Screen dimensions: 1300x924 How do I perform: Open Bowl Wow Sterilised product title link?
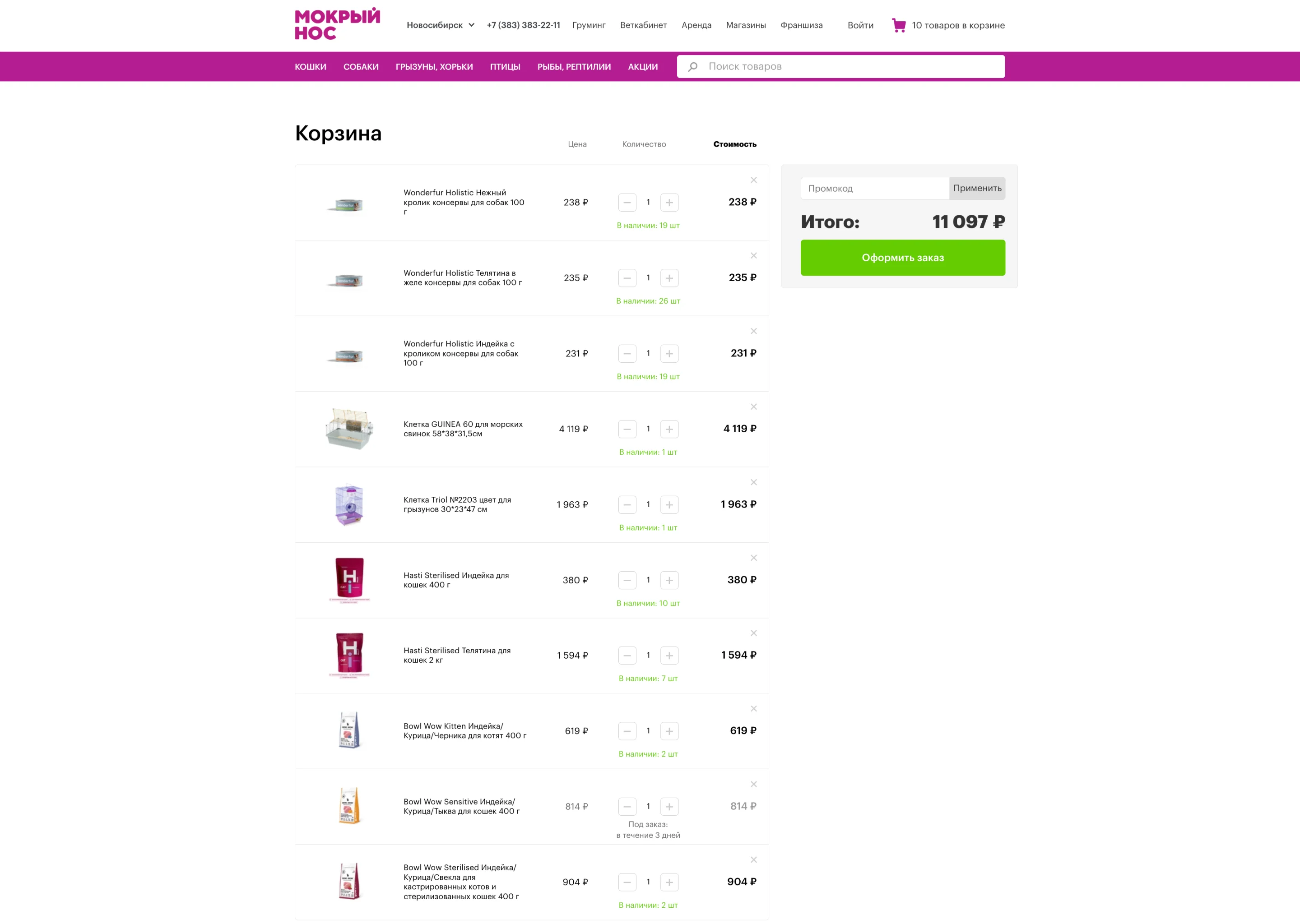(x=462, y=882)
